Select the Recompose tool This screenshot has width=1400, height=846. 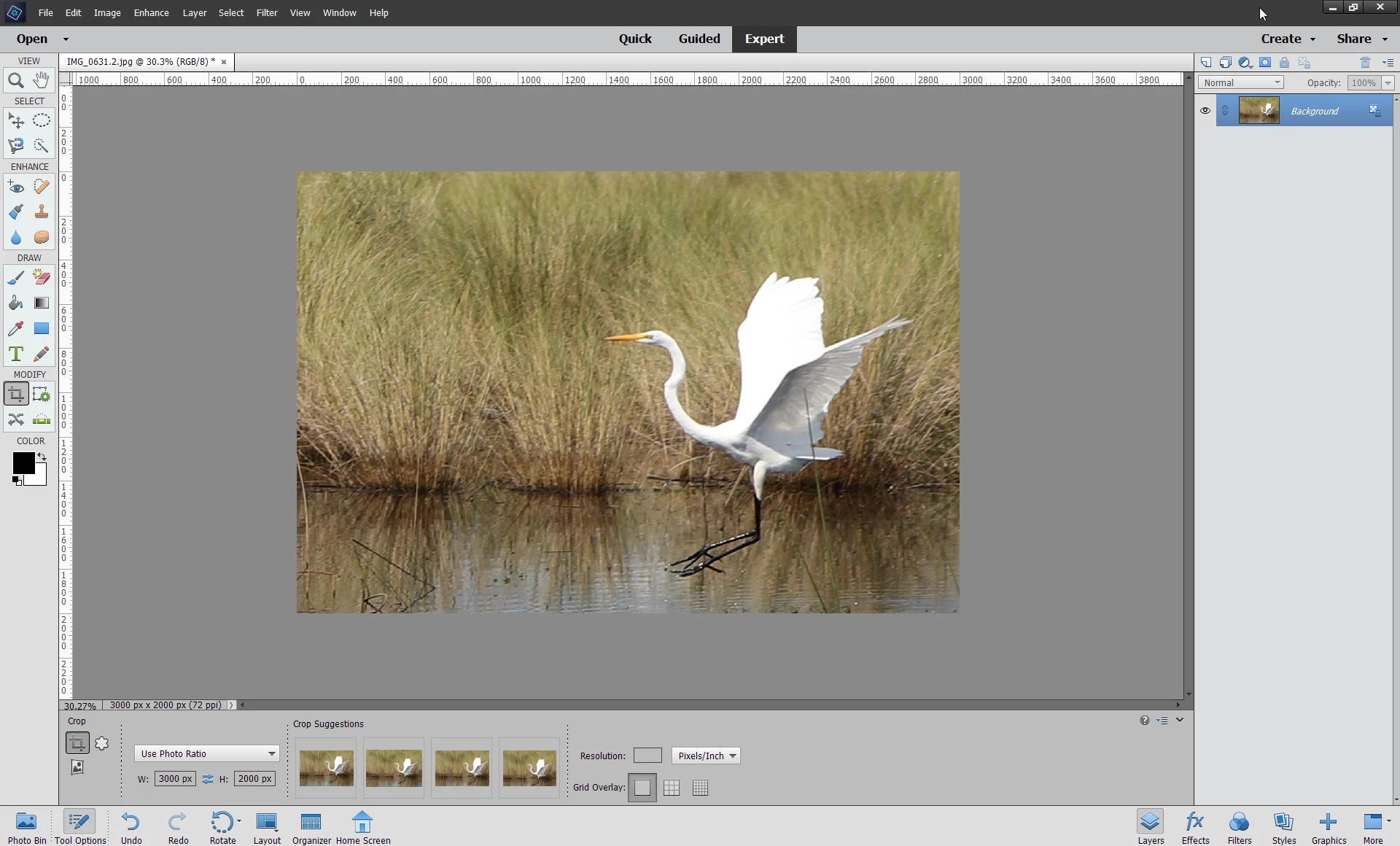tap(42, 395)
